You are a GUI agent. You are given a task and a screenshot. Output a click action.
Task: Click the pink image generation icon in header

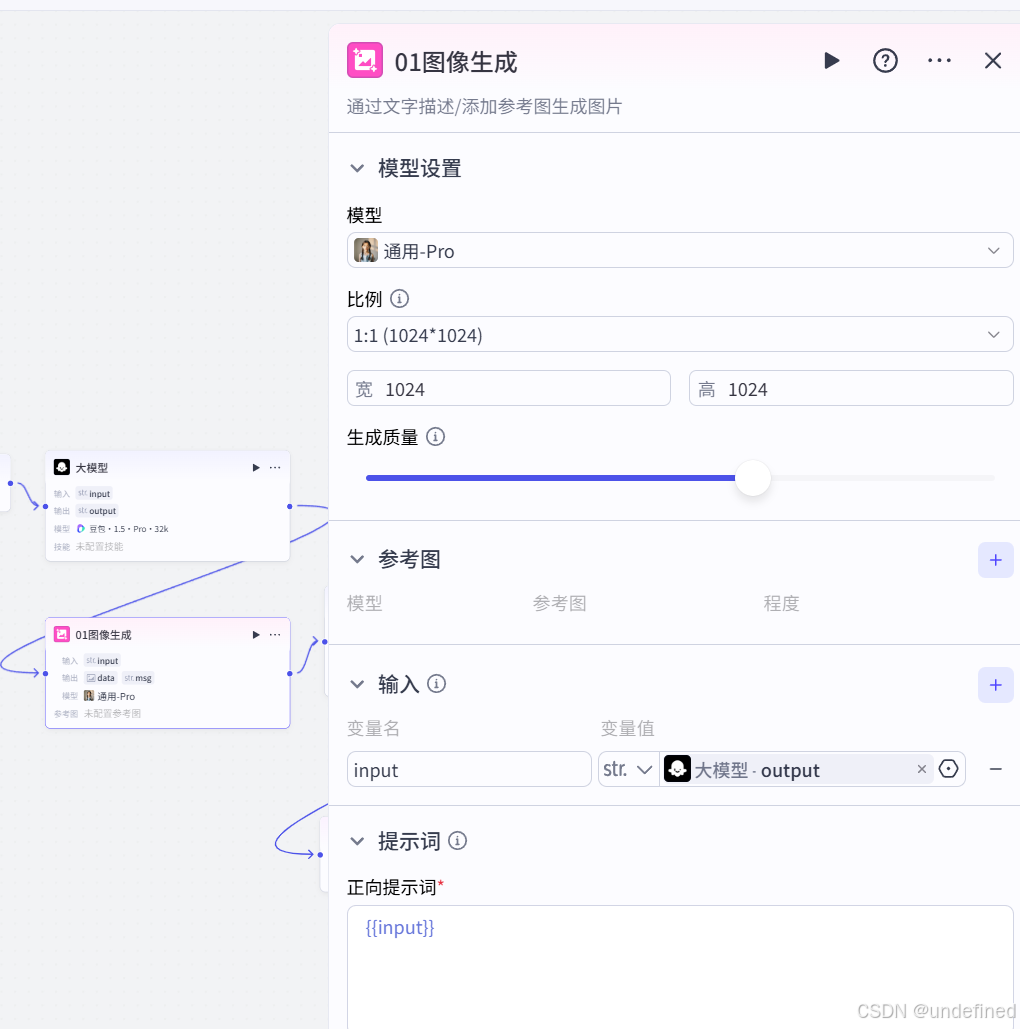365,60
